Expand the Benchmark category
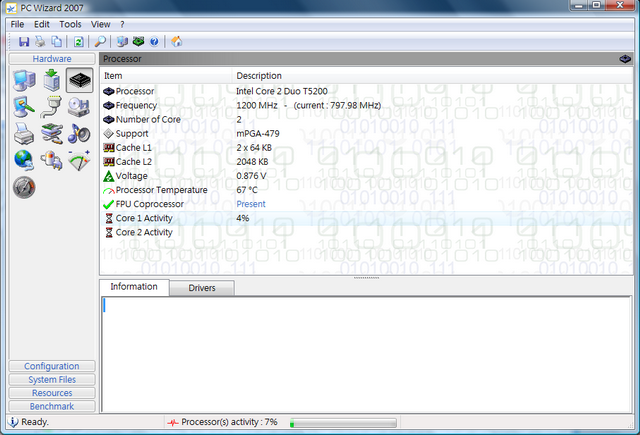 [52, 406]
